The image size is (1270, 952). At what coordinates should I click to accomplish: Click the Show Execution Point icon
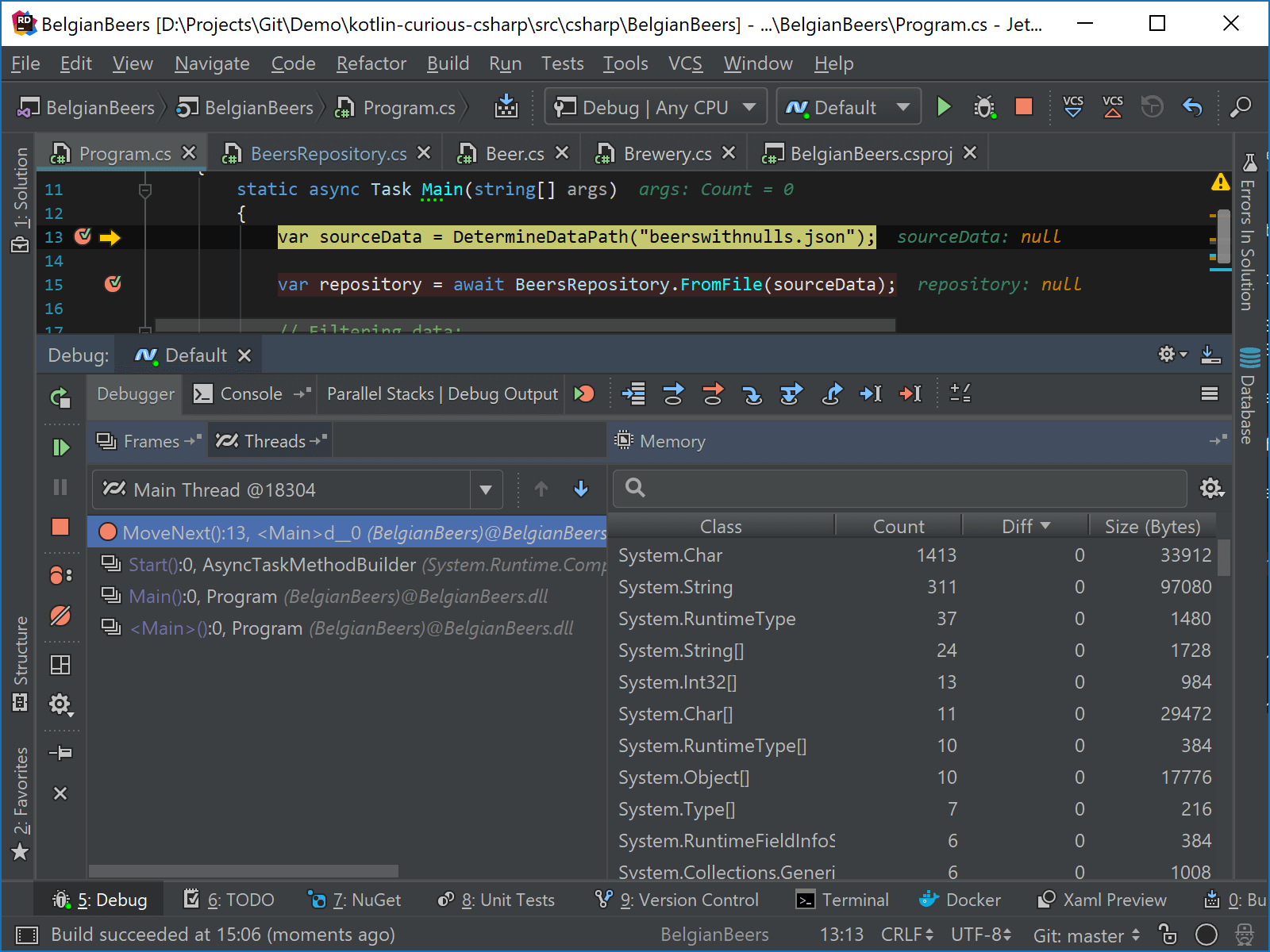click(633, 393)
